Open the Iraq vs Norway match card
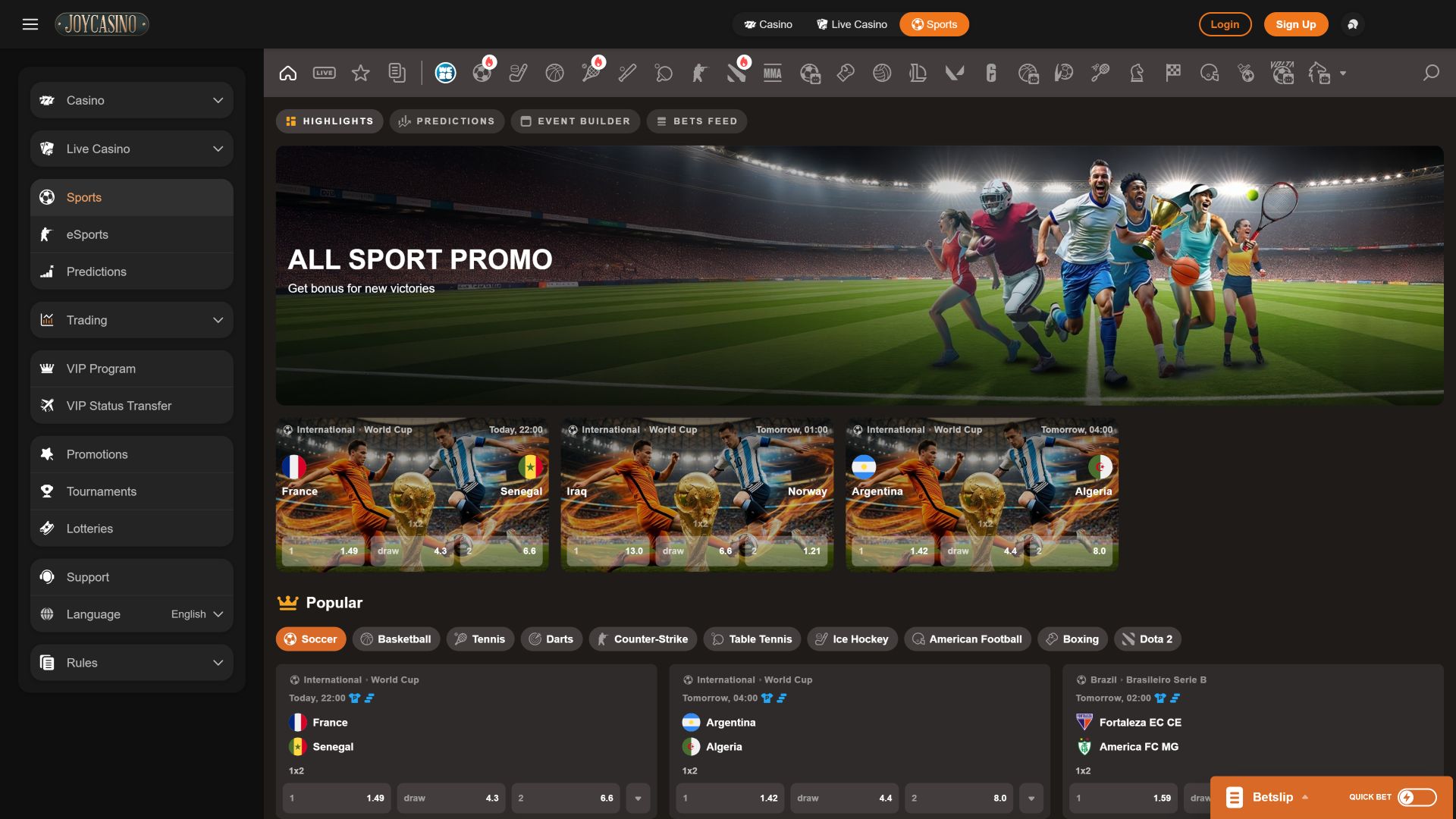The height and width of the screenshot is (819, 1456). tap(697, 494)
